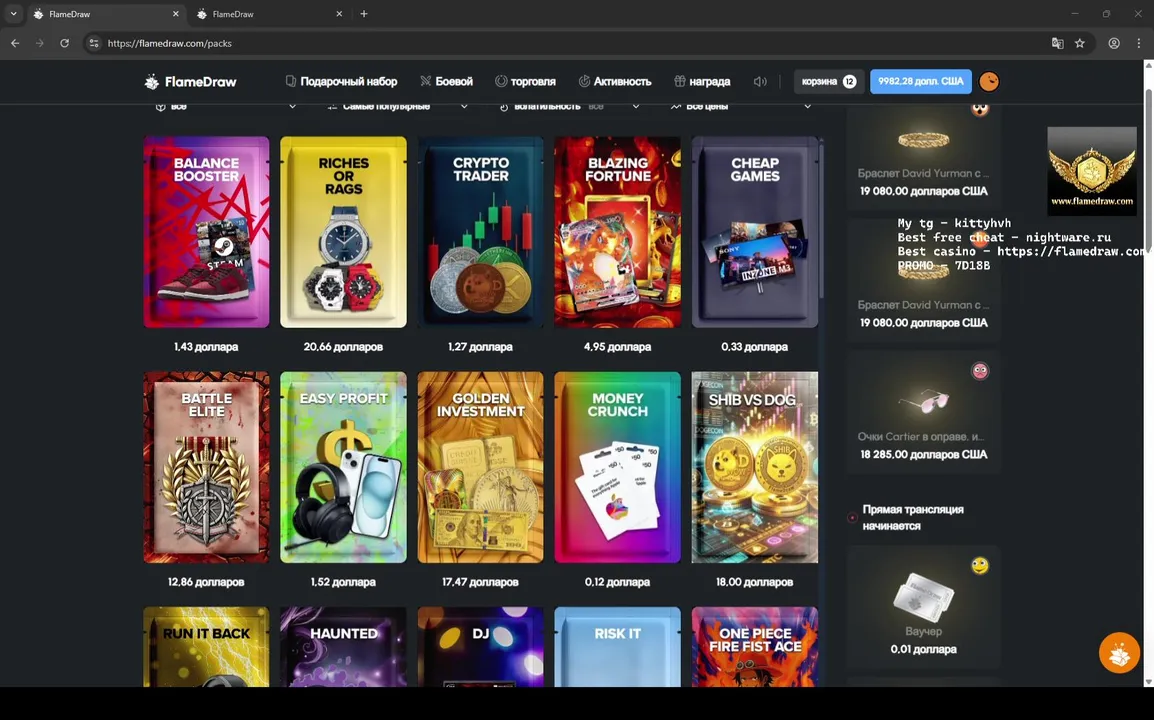Open the Blazing Fortune pack
The image size is (1154, 720).
tap(617, 232)
